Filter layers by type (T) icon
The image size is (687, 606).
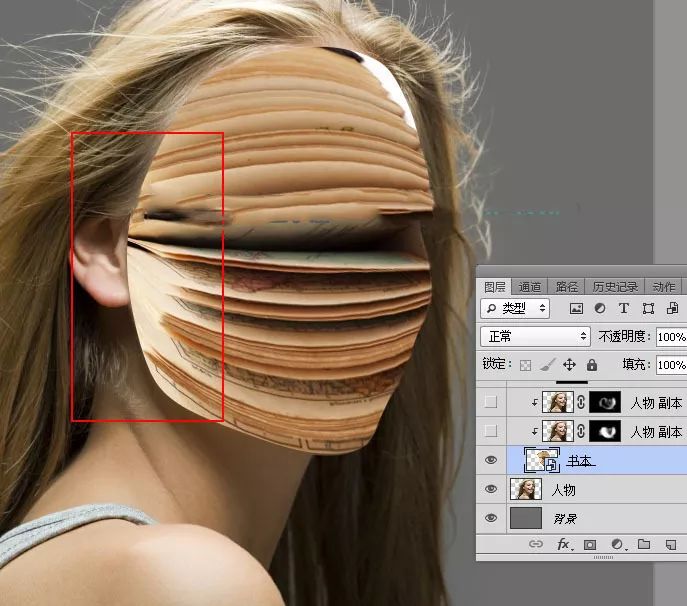(x=623, y=308)
